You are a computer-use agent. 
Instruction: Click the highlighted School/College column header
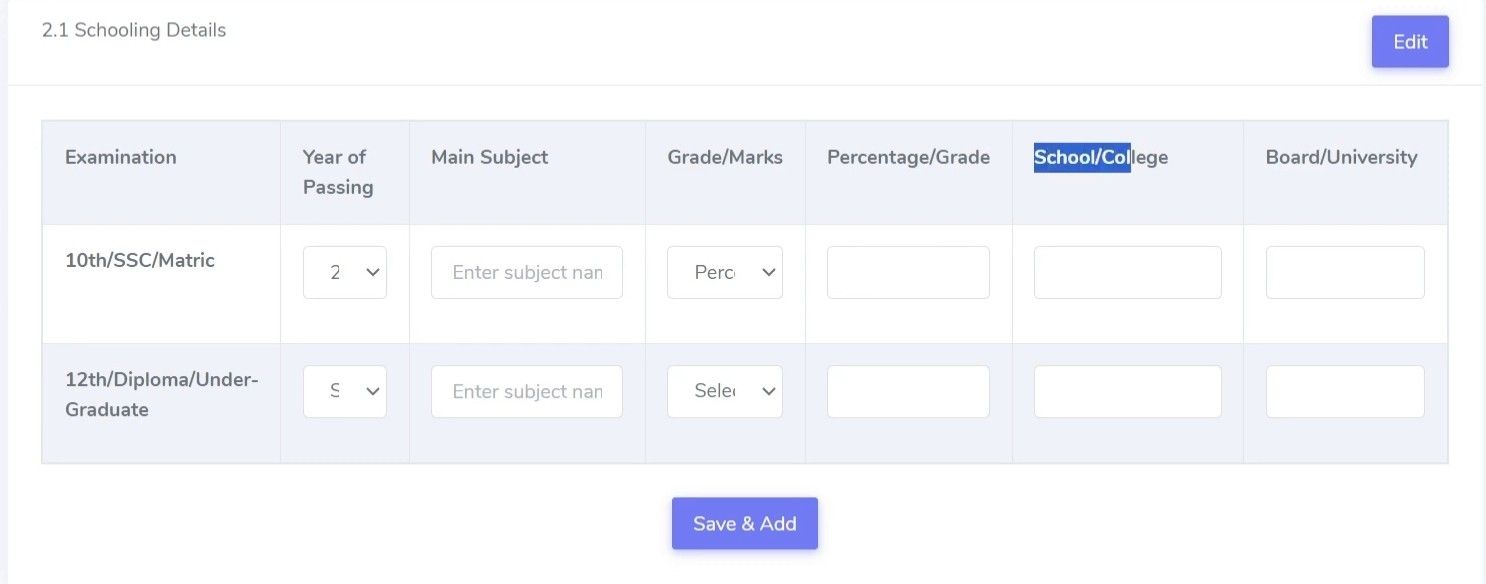1100,157
